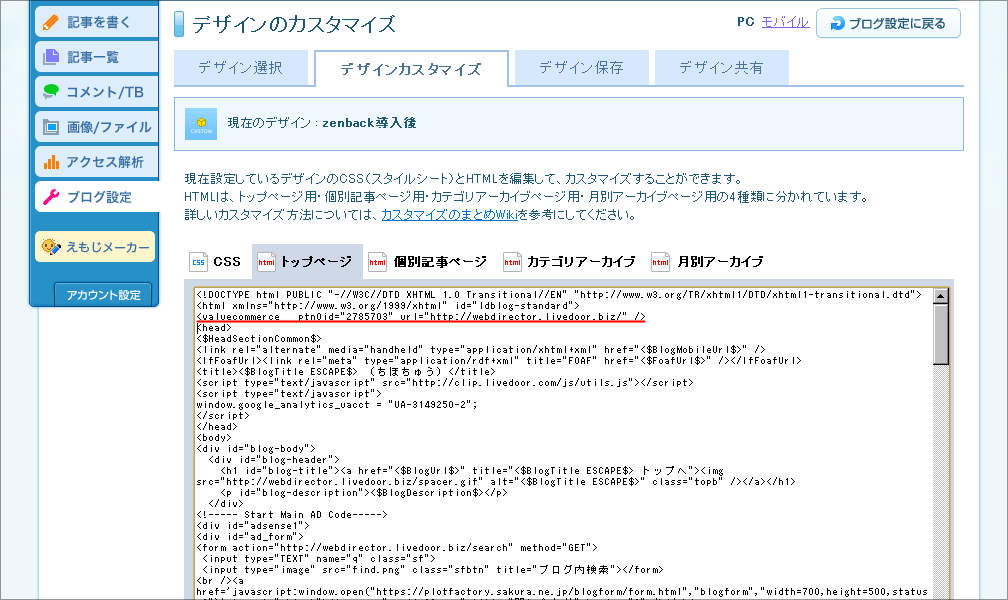Click the smiley icon for えもじメーカー
This screenshot has height=600, width=1008.
pyautogui.click(x=51, y=246)
